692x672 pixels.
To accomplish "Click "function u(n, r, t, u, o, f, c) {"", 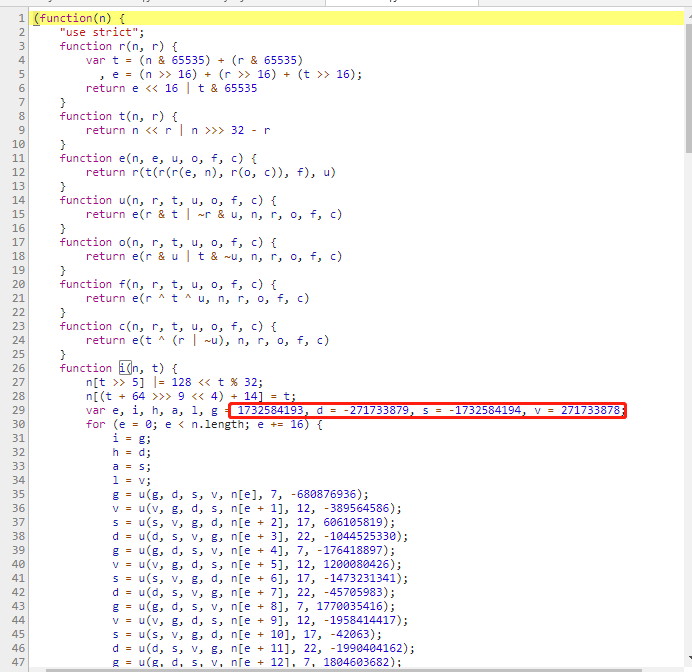I will [x=168, y=200].
